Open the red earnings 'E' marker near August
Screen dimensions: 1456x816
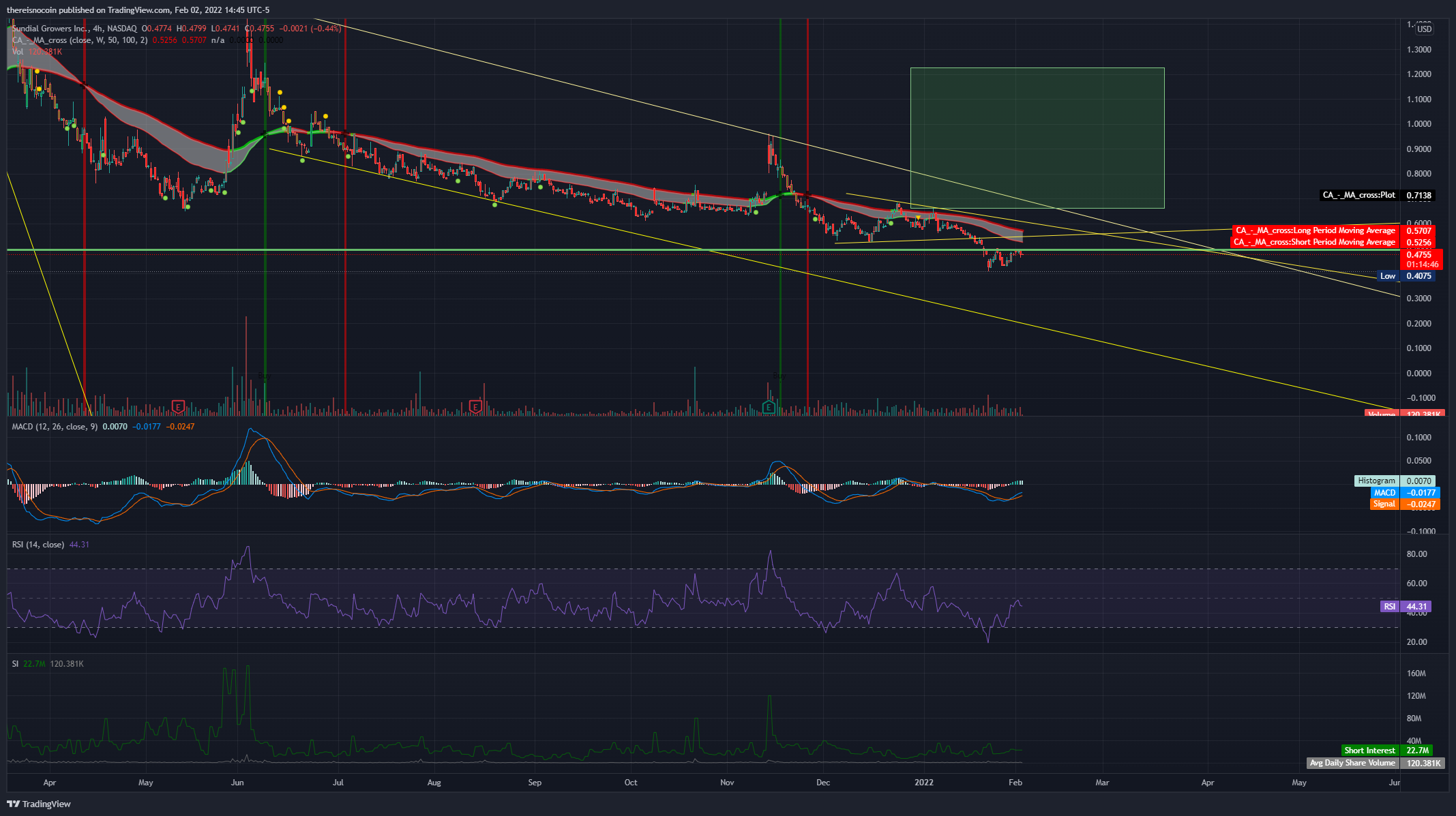point(475,407)
